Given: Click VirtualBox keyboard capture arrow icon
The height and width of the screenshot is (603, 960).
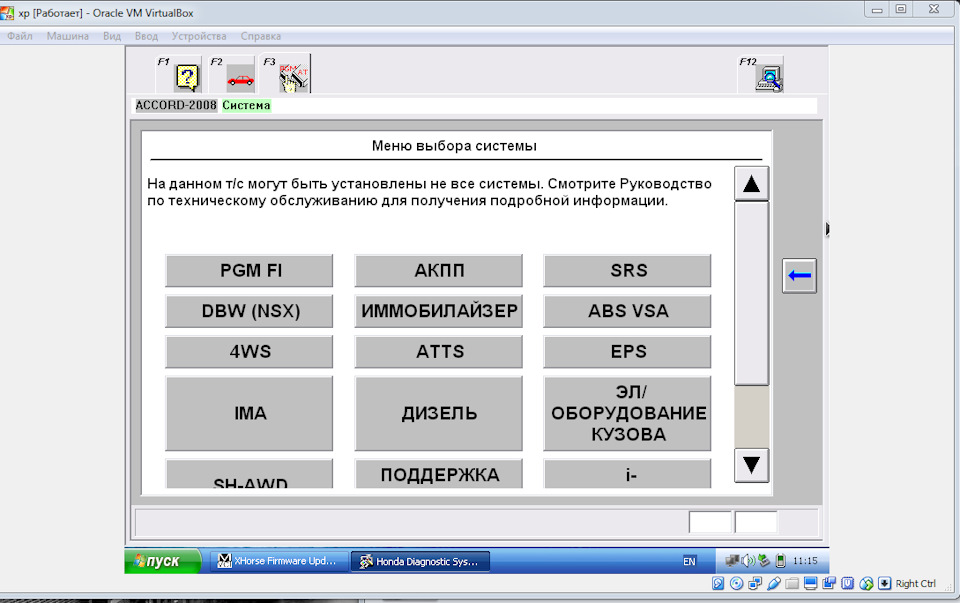Looking at the screenshot, I should (884, 583).
